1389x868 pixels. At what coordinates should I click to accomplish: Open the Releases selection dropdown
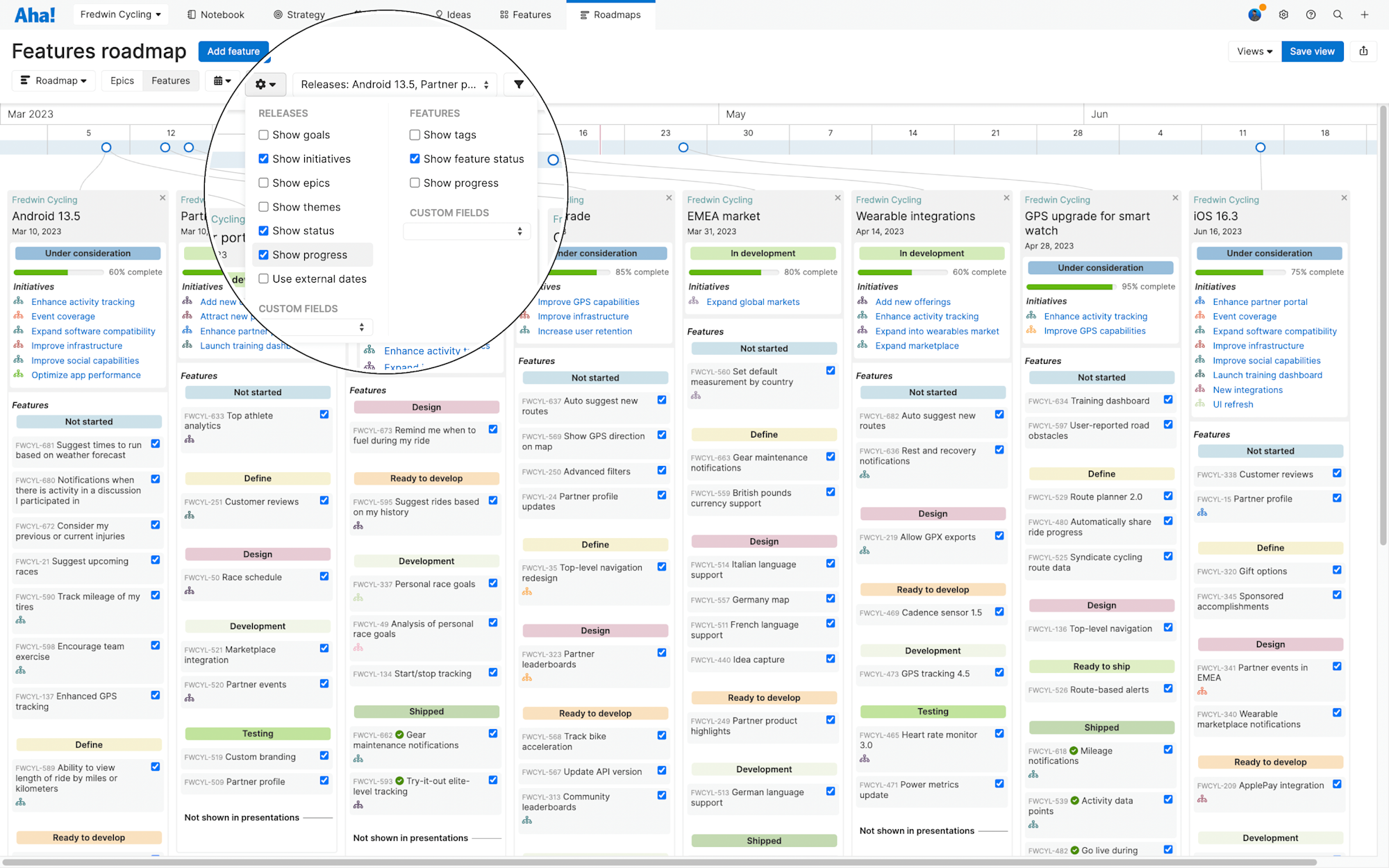394,85
